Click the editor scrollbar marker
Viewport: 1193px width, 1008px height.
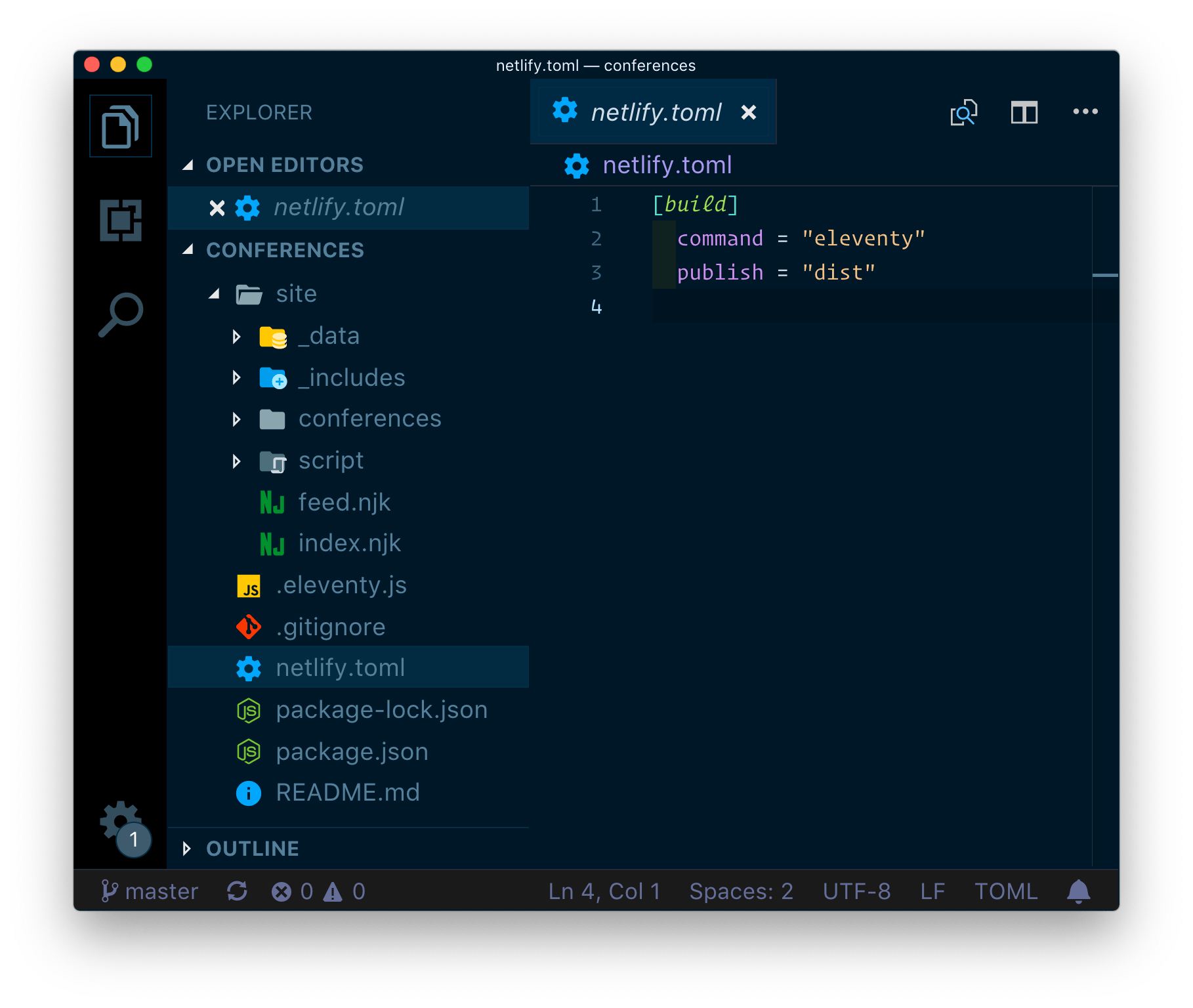1105,275
